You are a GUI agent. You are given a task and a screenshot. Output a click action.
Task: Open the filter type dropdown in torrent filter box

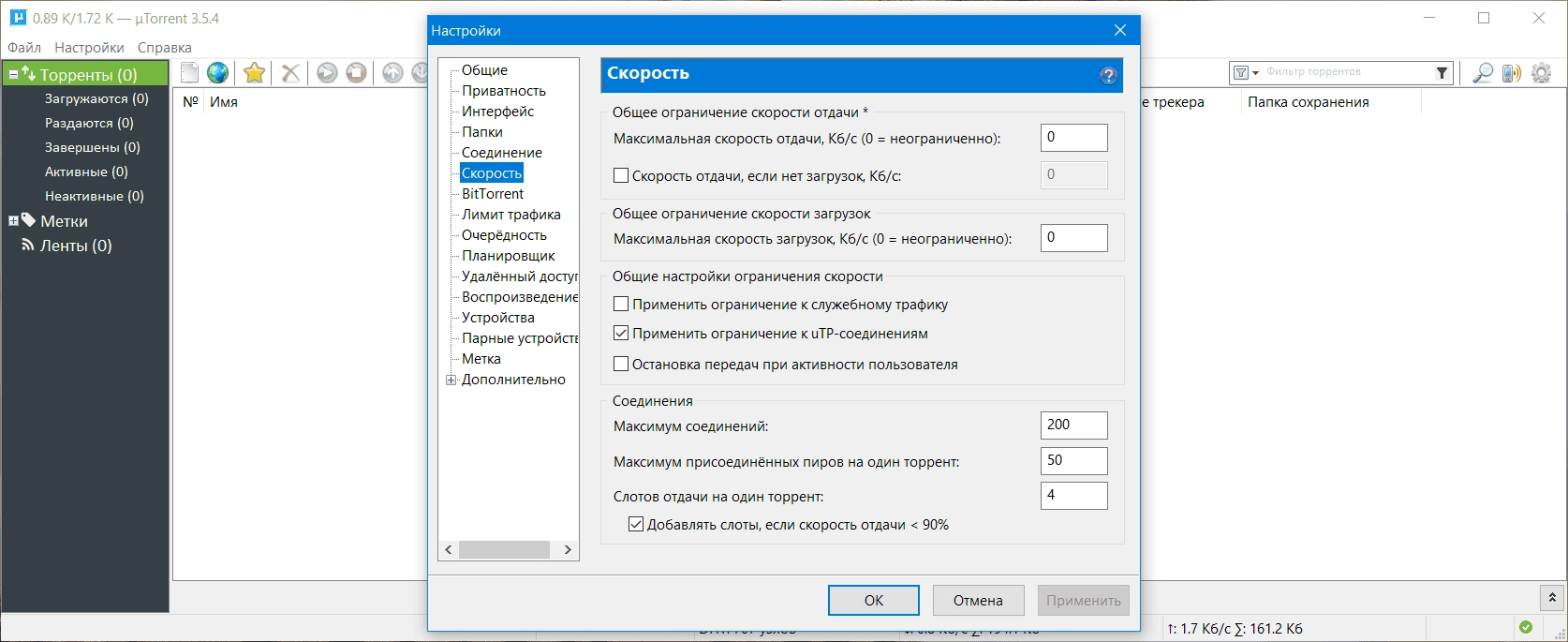(x=1247, y=72)
